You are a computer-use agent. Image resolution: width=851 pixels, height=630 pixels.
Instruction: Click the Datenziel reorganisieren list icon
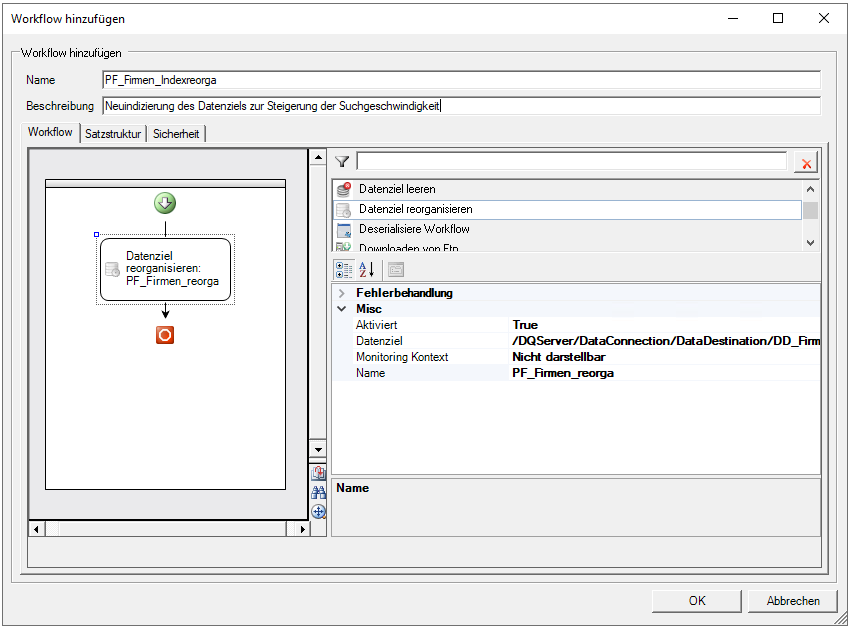tap(344, 209)
